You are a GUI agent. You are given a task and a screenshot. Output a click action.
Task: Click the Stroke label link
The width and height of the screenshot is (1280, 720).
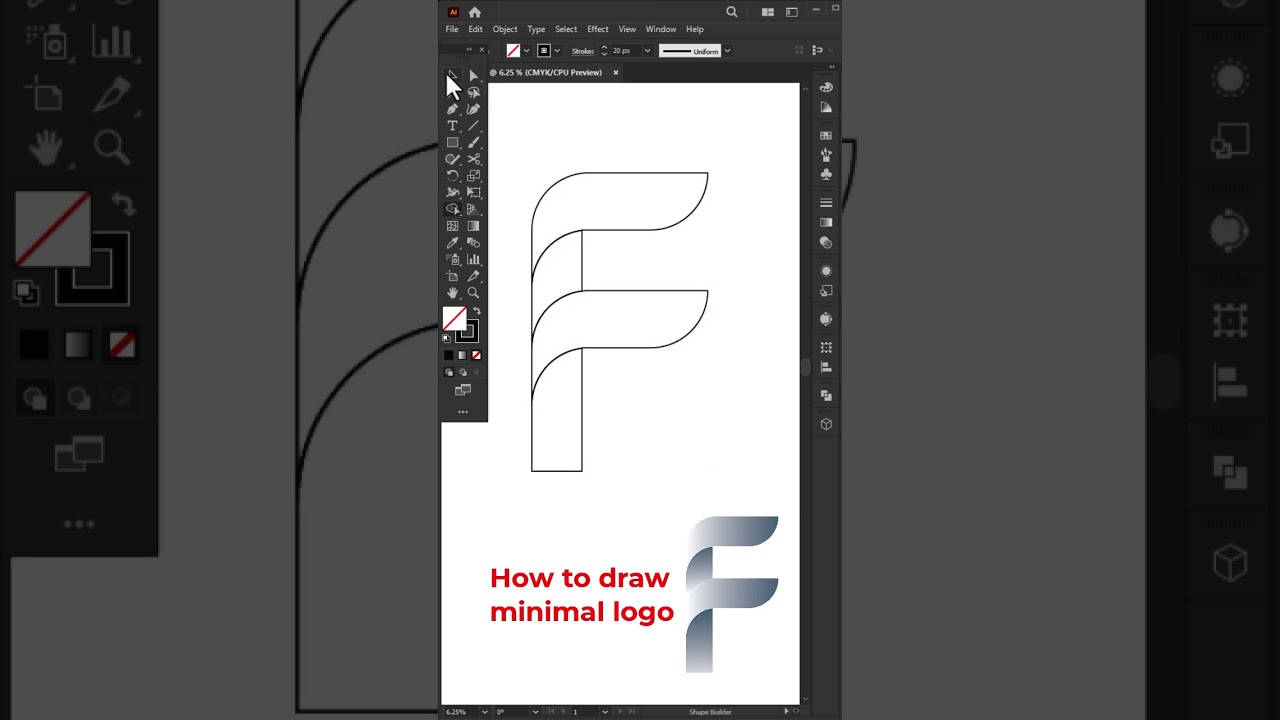coord(583,51)
